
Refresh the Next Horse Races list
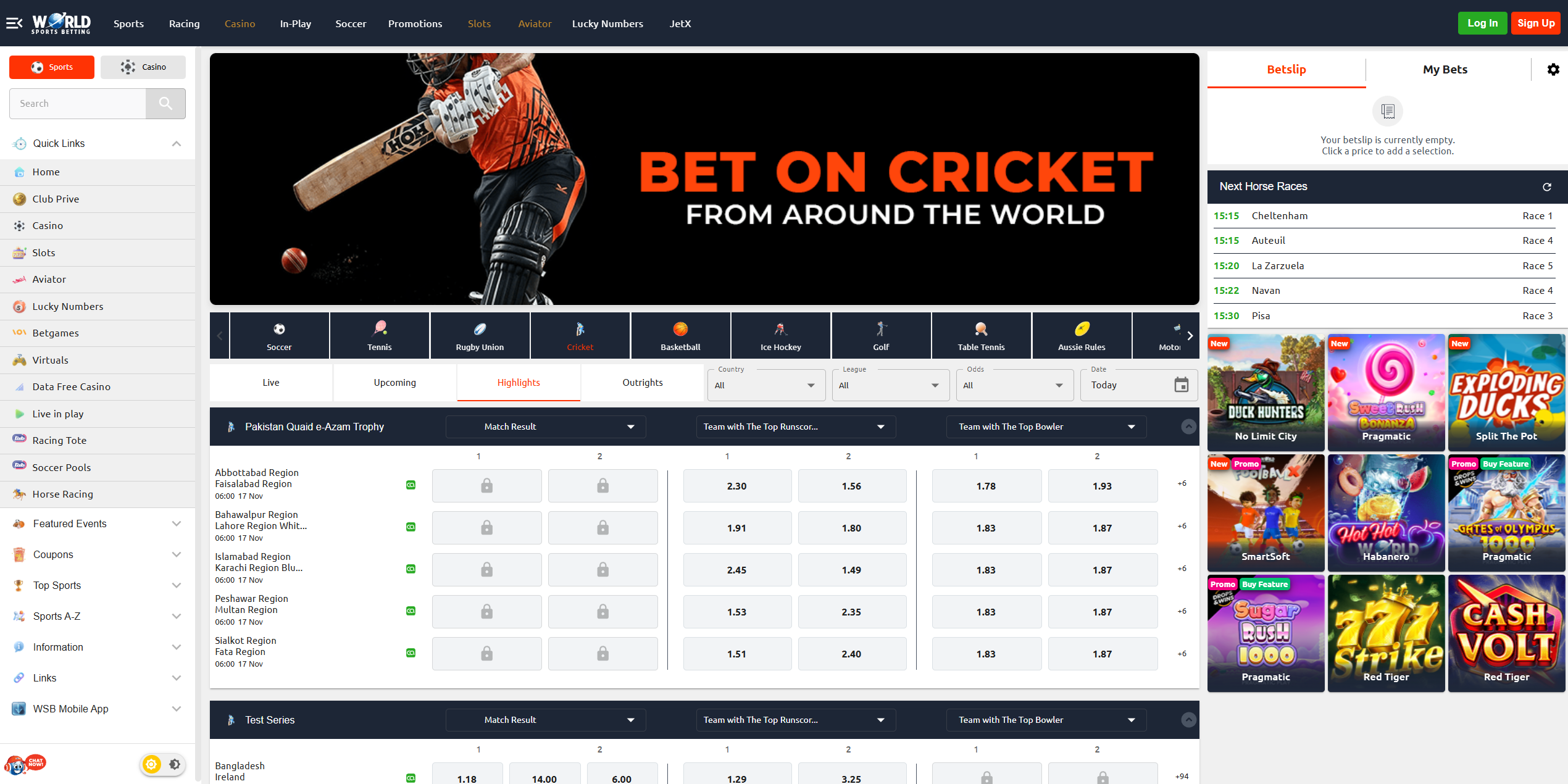(x=1547, y=187)
